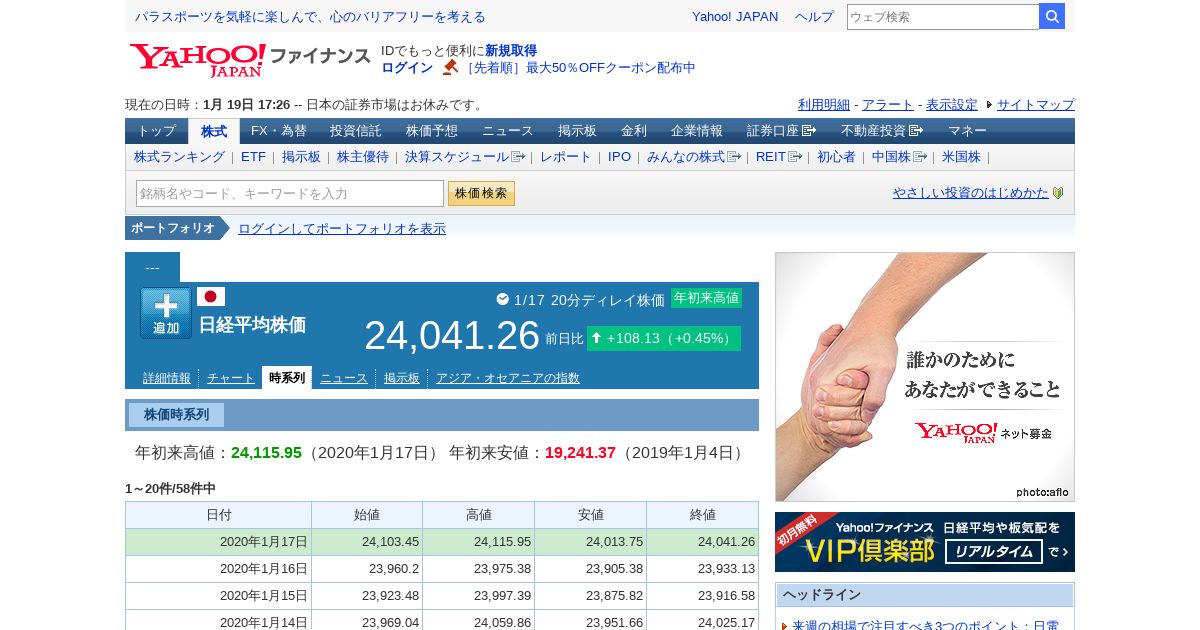
Task: Open やさしい投資のはじめかた link
Action: [x=970, y=193]
